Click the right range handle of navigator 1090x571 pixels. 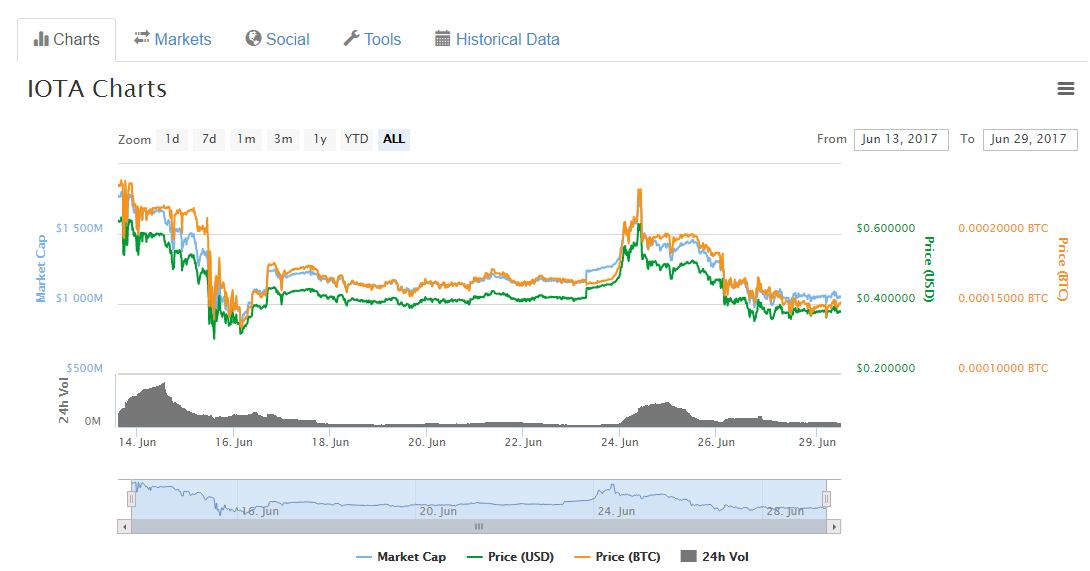[827, 499]
